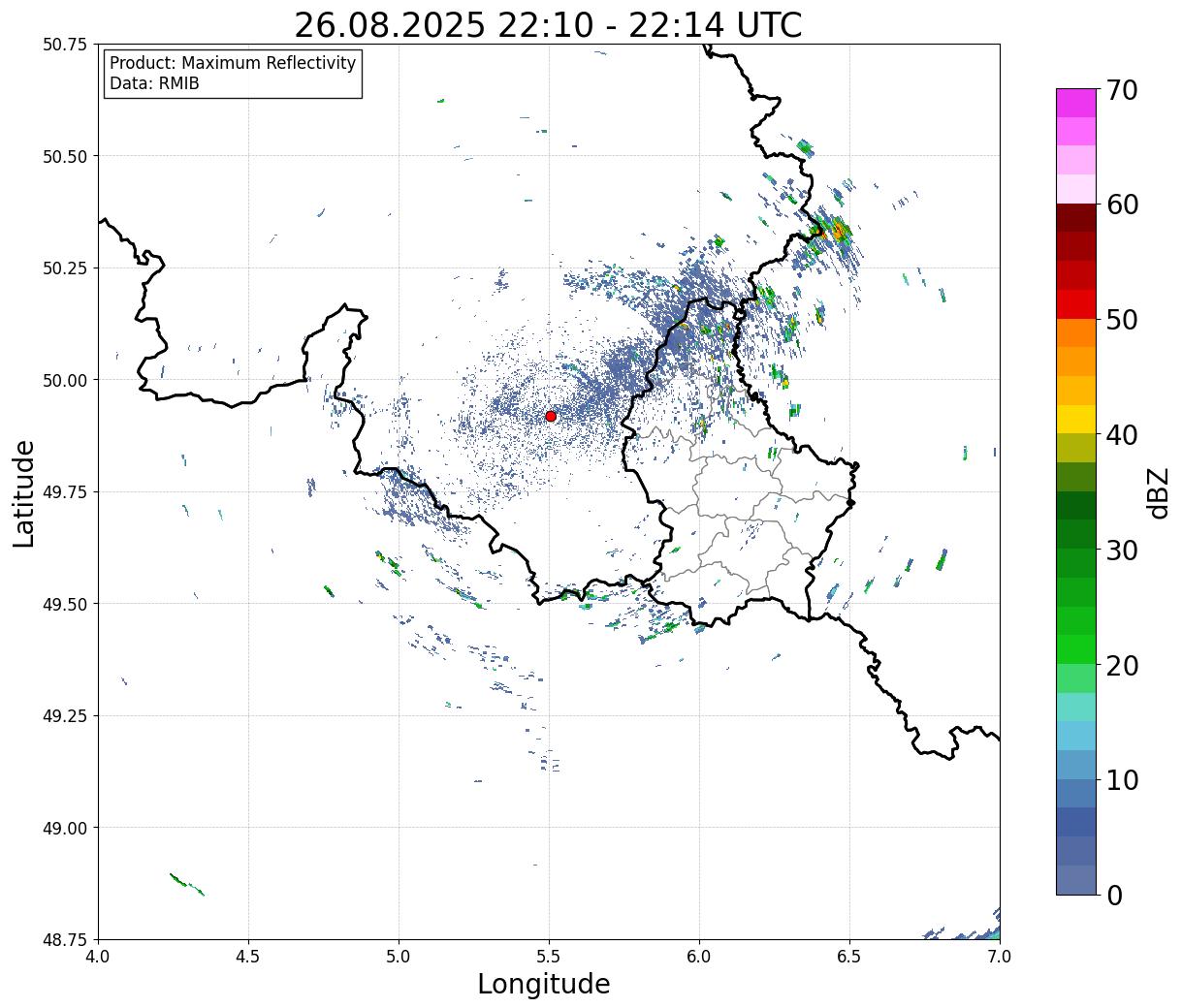1182x1008 pixels.
Task: Click colorbar tick label 50
Action: (1122, 320)
